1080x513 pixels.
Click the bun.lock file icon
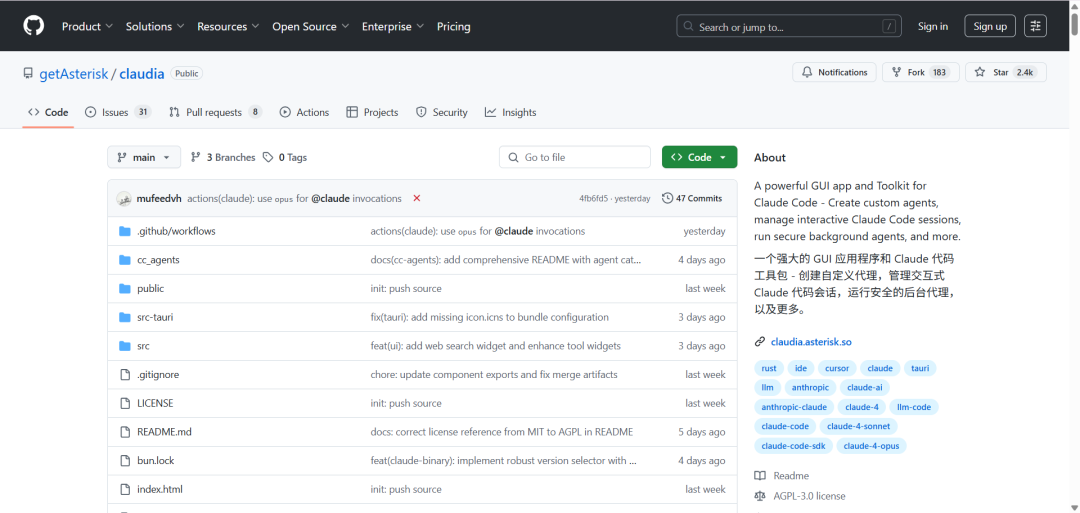click(125, 461)
